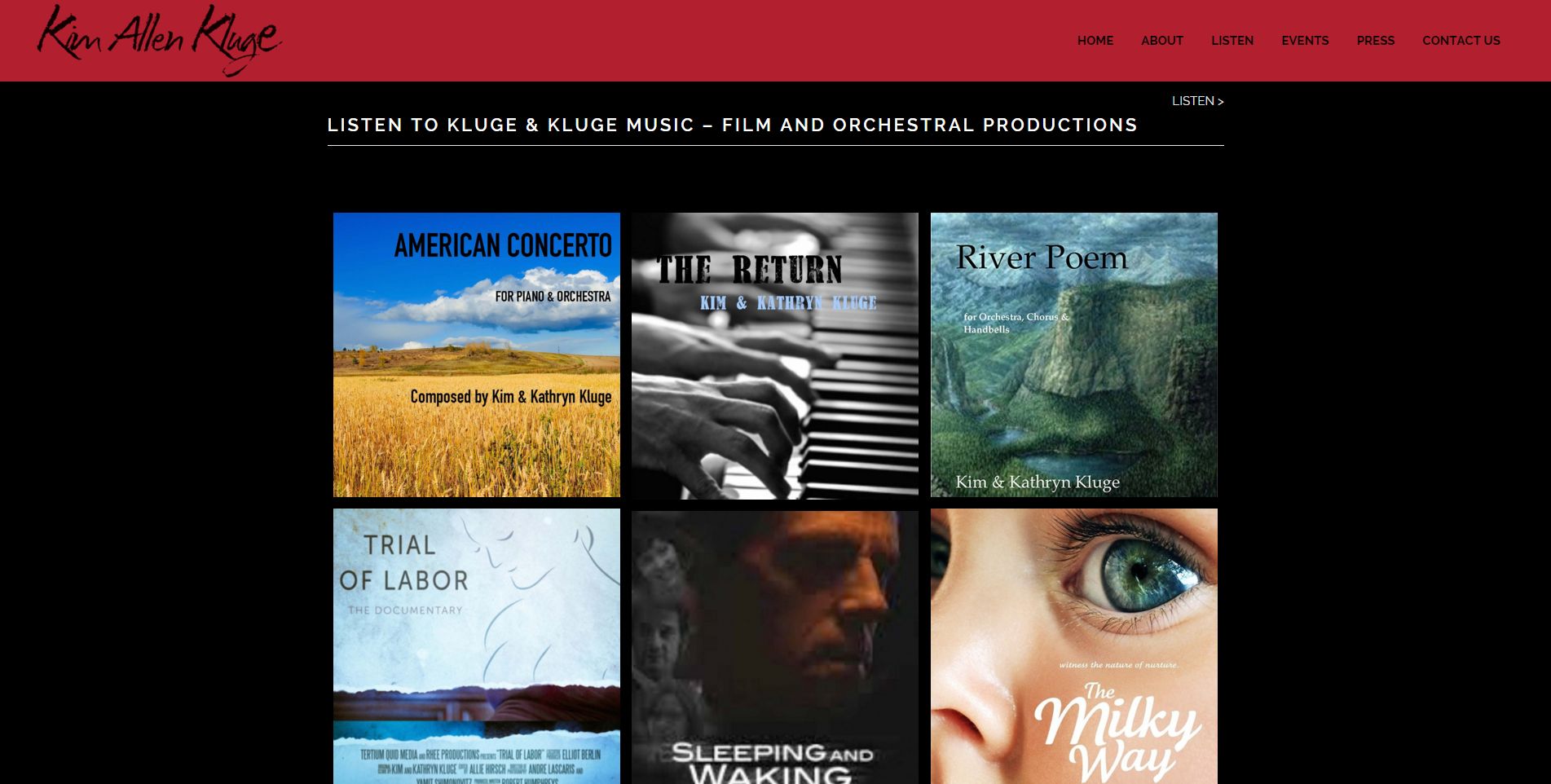Click 'Composed by Kim & Kathryn Kluge' caption
The image size is (1551, 784).
point(511,397)
